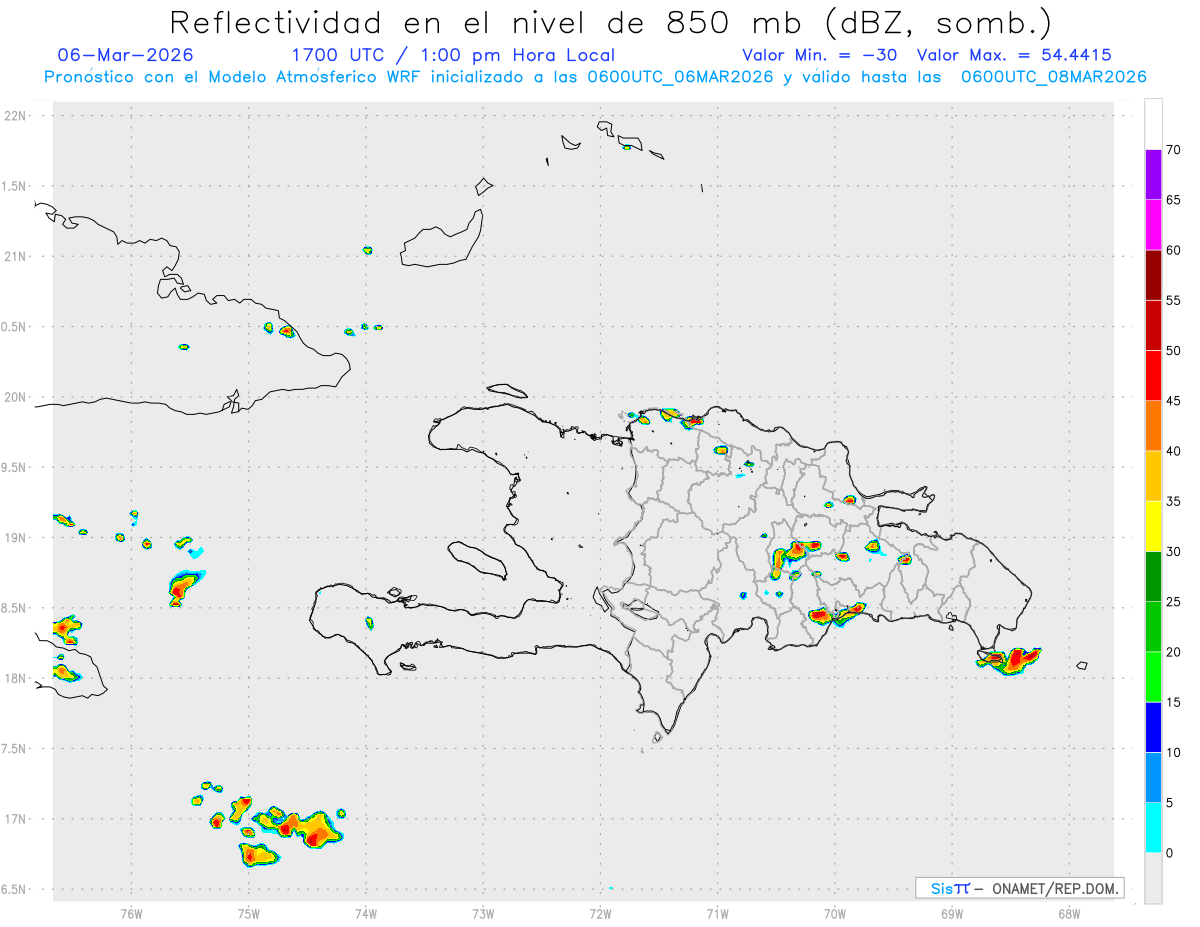
Task: Click the '75W' longitude label
Action: pos(249,914)
